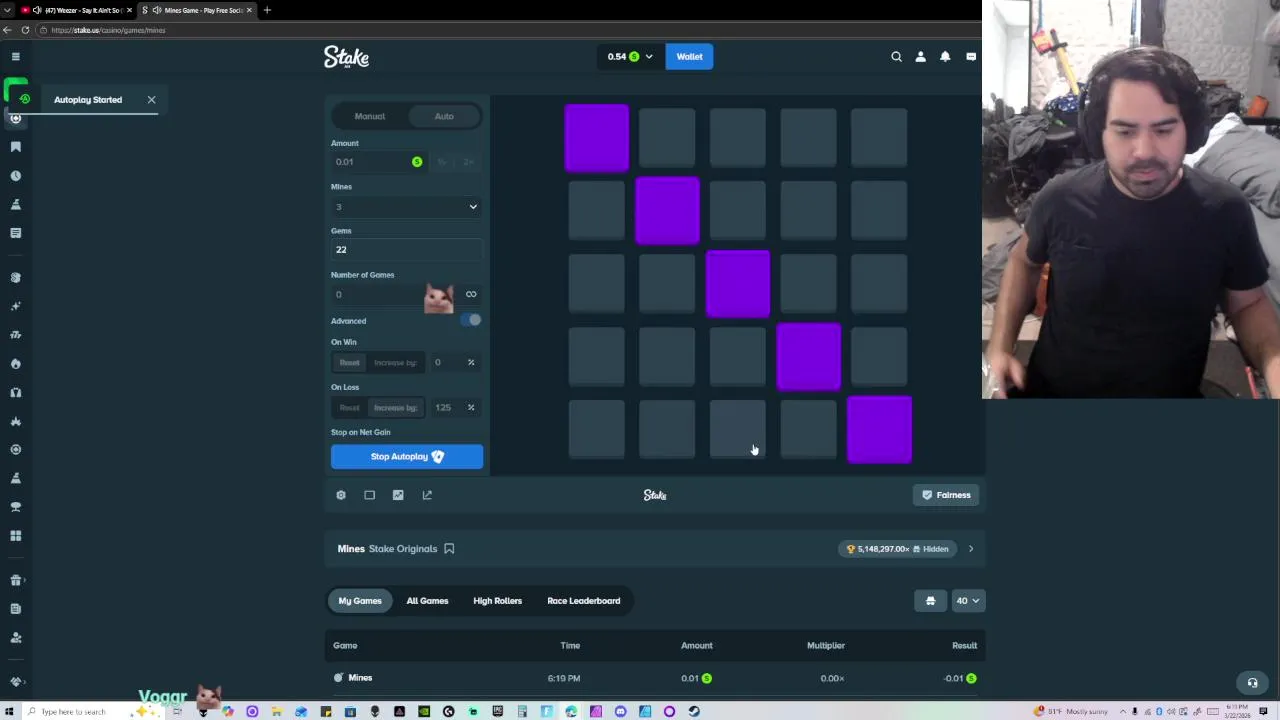Open the browser tab list dropdown arrow
1280x720 pixels.
tap(7, 10)
